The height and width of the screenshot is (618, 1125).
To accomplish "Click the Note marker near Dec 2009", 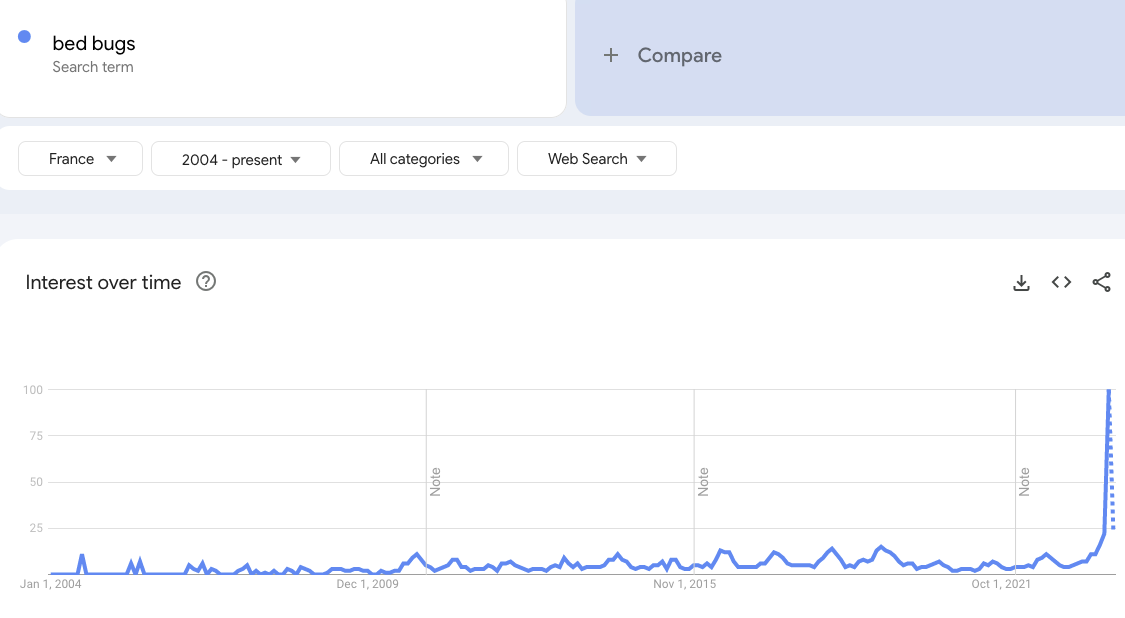I will point(436,481).
